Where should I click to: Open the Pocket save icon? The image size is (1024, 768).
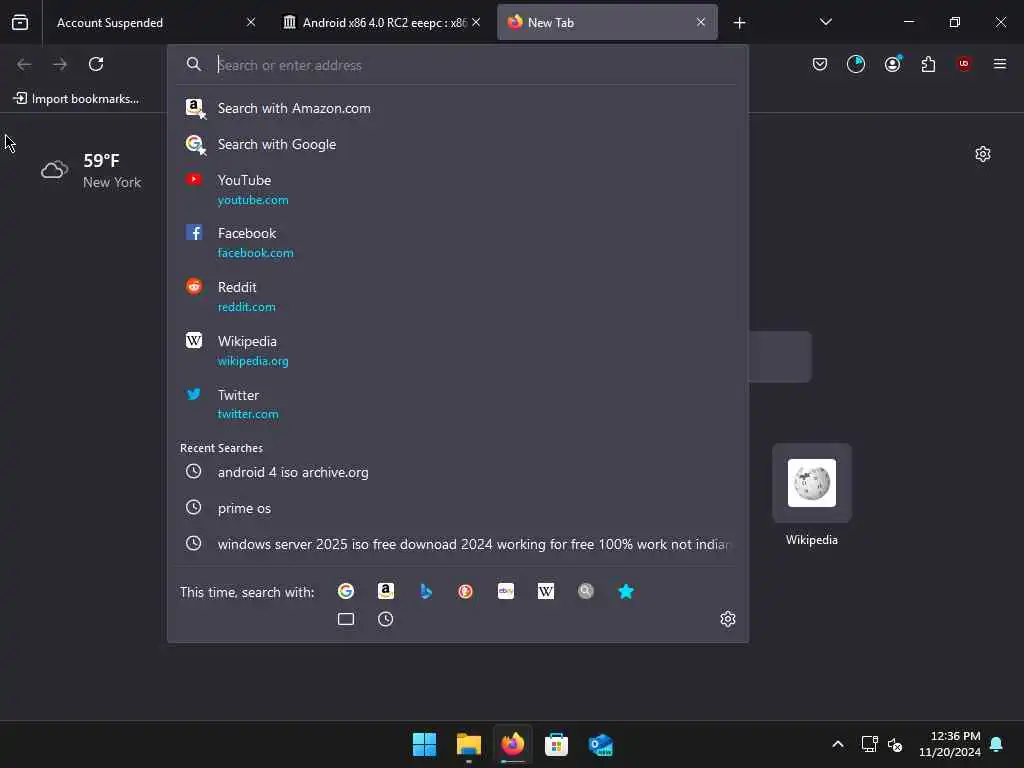(x=820, y=64)
